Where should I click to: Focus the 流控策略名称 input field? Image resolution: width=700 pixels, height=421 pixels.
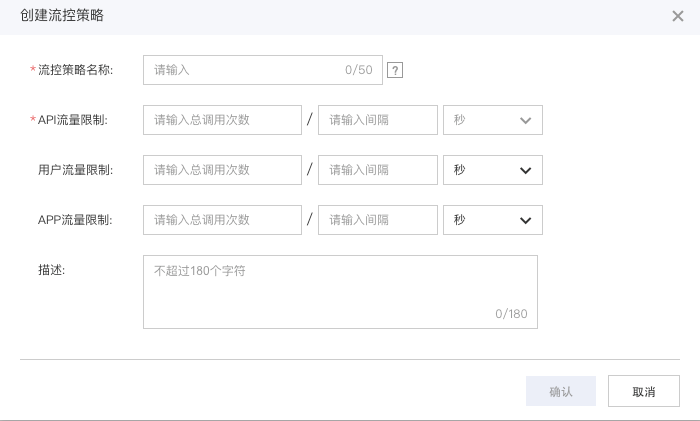pos(262,70)
